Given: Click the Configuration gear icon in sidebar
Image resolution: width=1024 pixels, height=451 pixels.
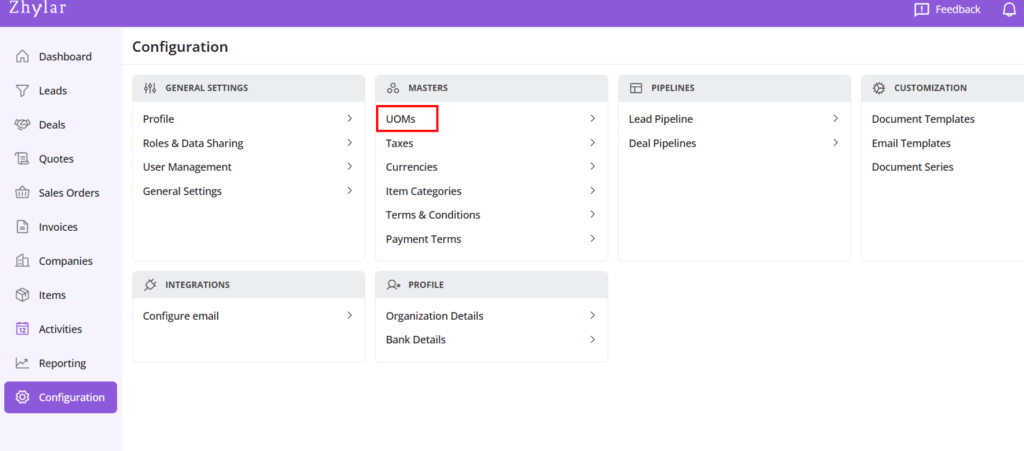Looking at the screenshot, I should click(22, 397).
